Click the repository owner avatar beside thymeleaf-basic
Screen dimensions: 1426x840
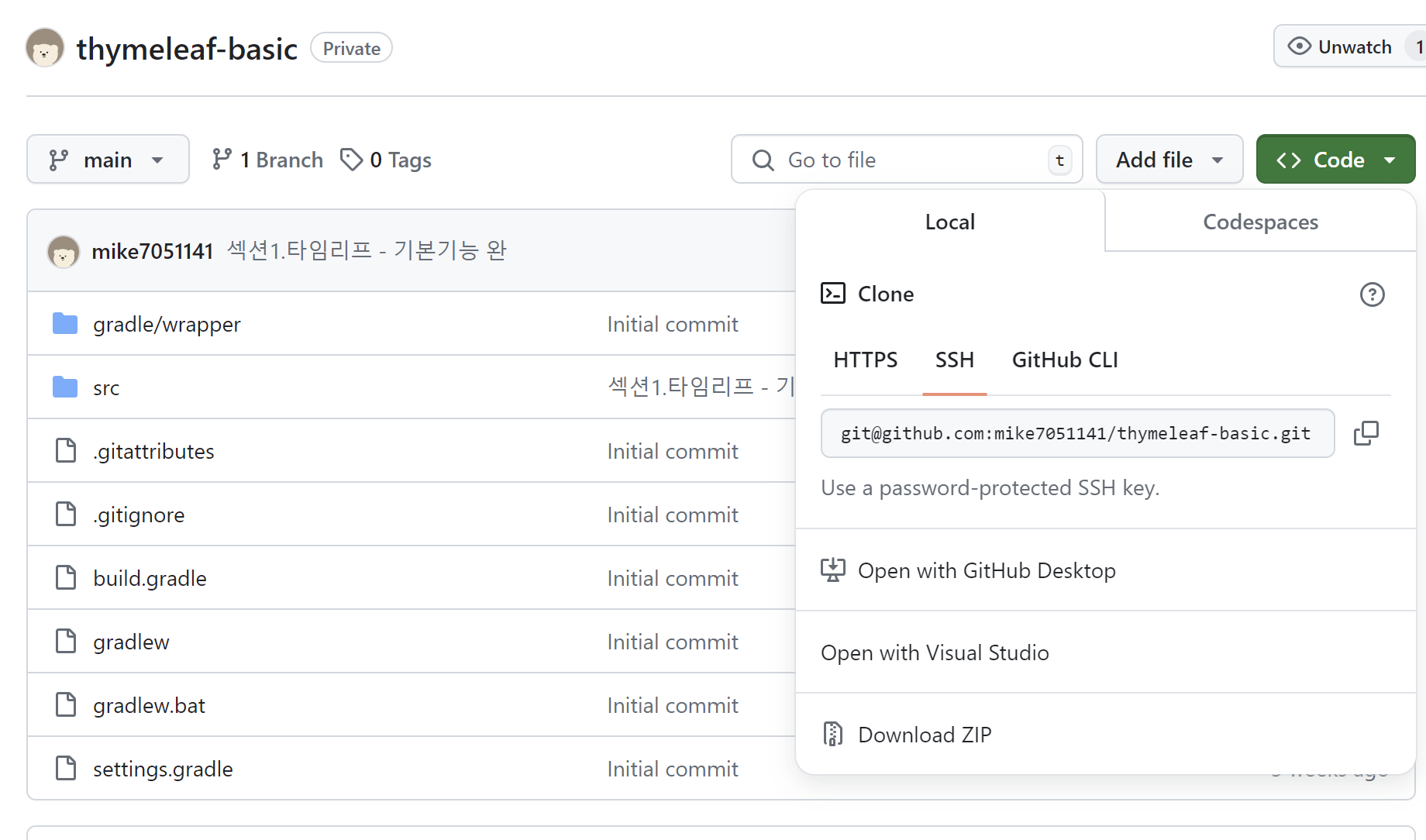pyautogui.click(x=45, y=48)
